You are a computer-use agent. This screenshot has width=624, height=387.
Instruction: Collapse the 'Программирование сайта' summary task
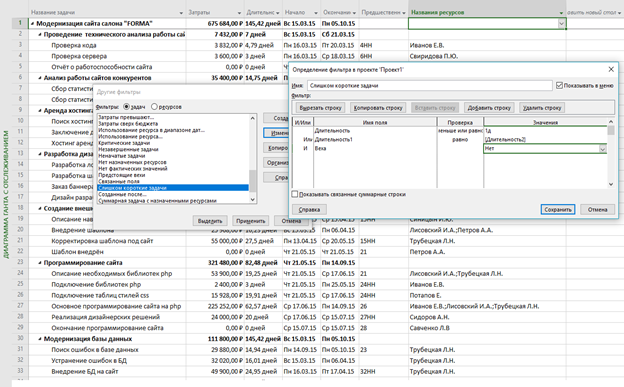click(x=40, y=263)
